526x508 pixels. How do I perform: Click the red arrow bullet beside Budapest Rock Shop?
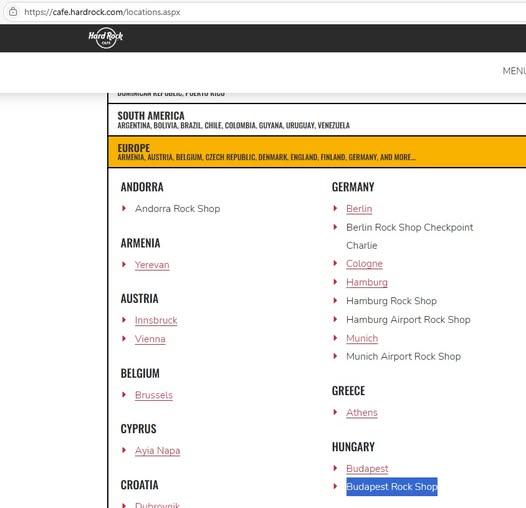[335, 486]
